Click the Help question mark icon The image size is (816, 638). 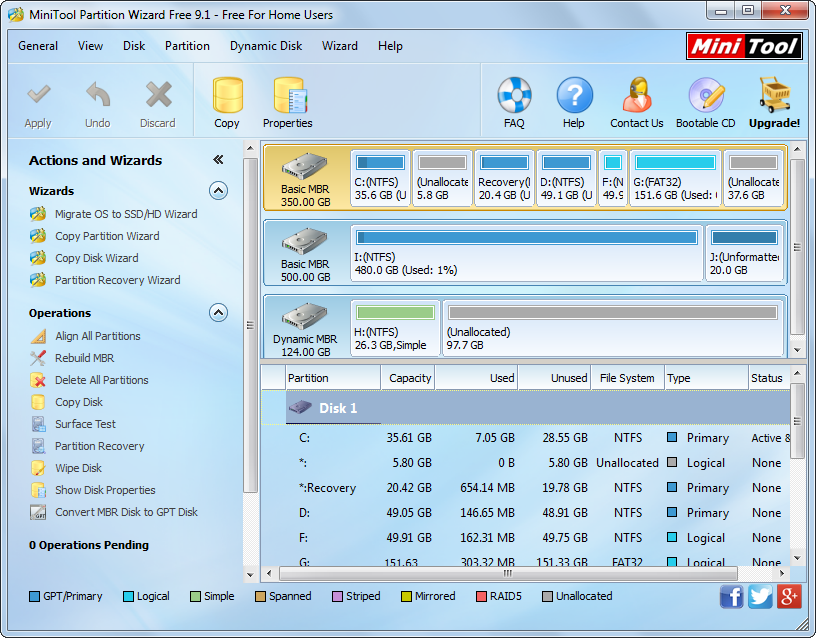(x=574, y=96)
